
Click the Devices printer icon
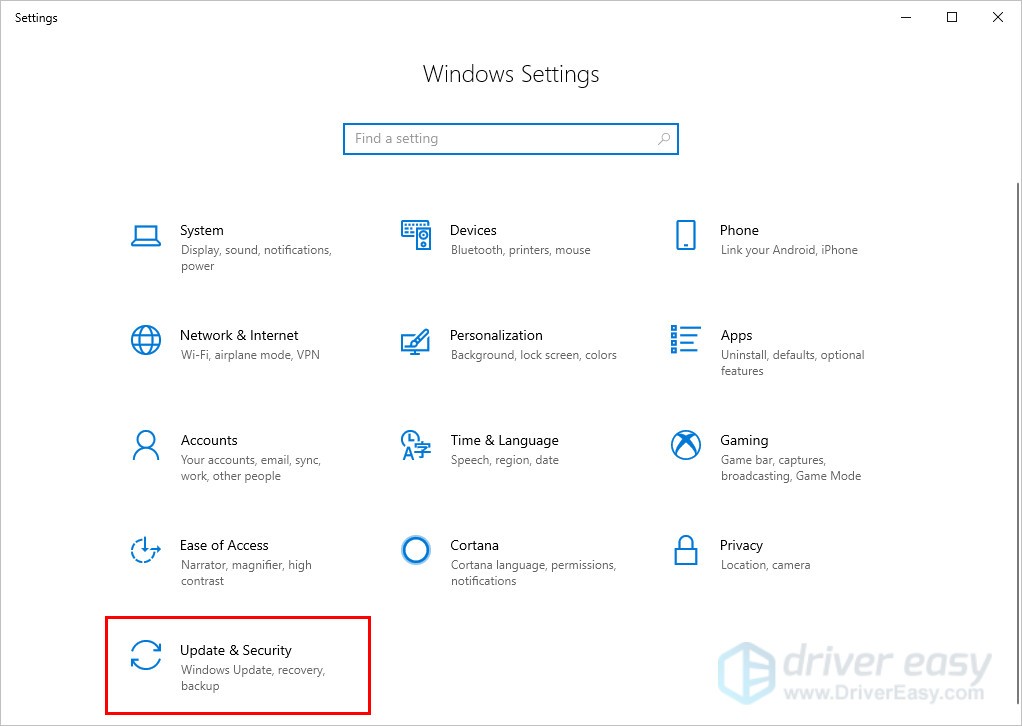pos(416,235)
